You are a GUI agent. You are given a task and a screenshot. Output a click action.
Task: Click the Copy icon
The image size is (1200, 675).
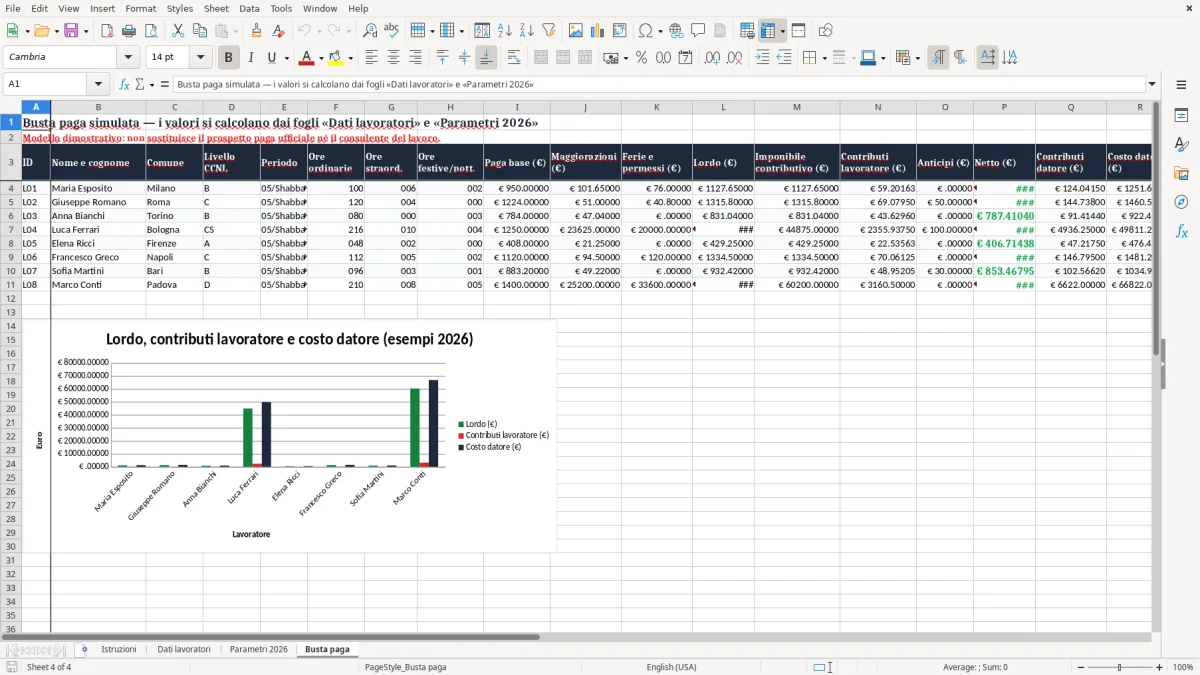coord(200,31)
